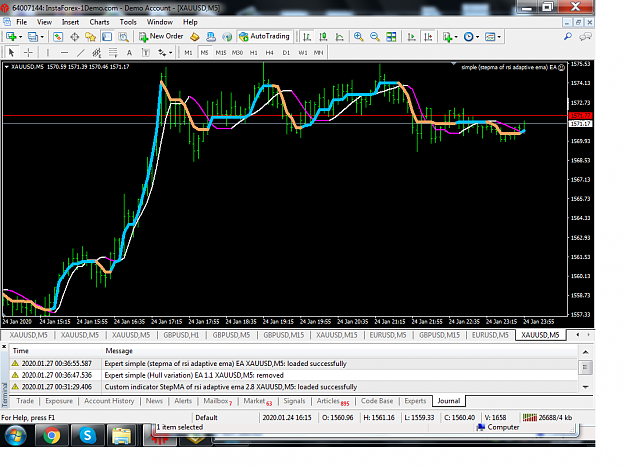The image size is (625, 469).
Task: Select the Horizontal Line drawing tool
Action: click(x=64, y=52)
